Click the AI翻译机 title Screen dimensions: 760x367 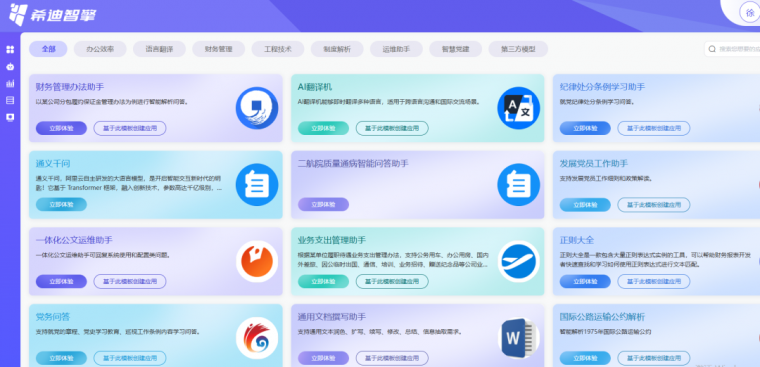[315, 87]
